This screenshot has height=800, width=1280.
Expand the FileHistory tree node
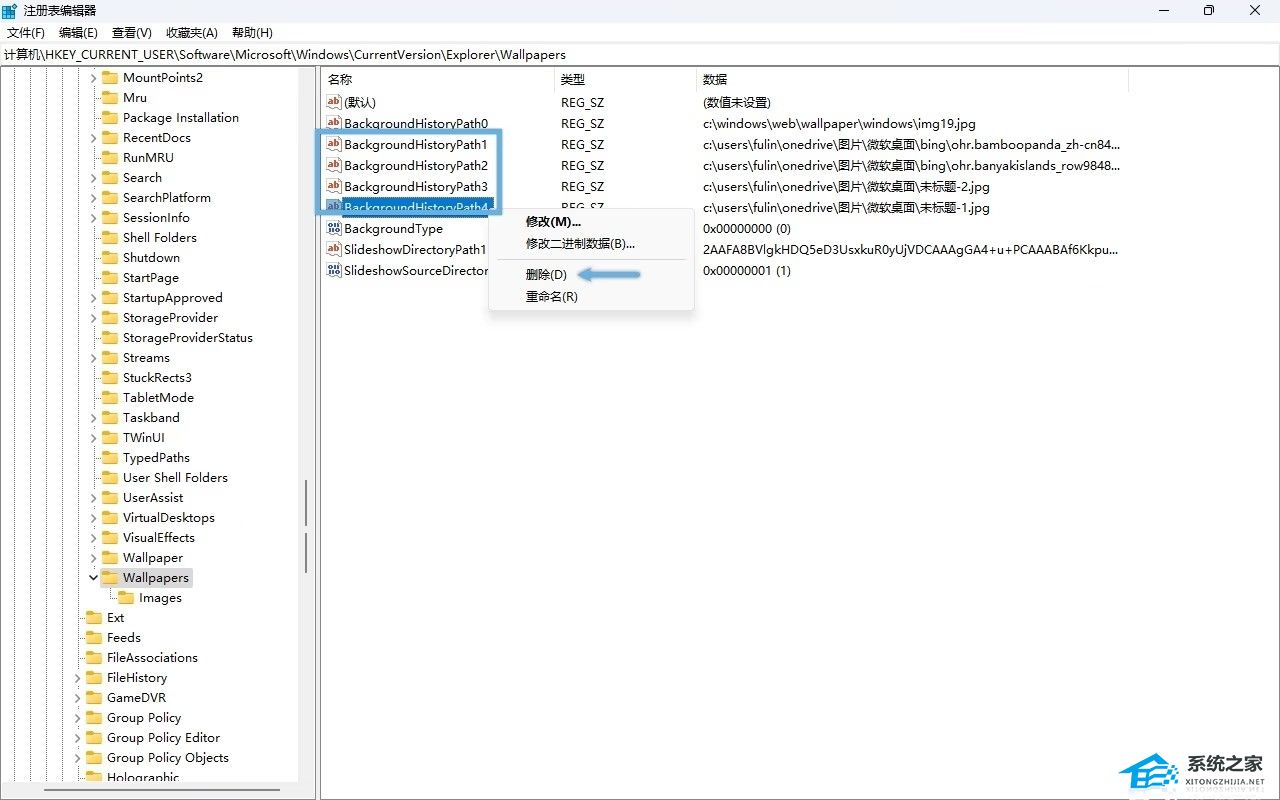[78, 678]
